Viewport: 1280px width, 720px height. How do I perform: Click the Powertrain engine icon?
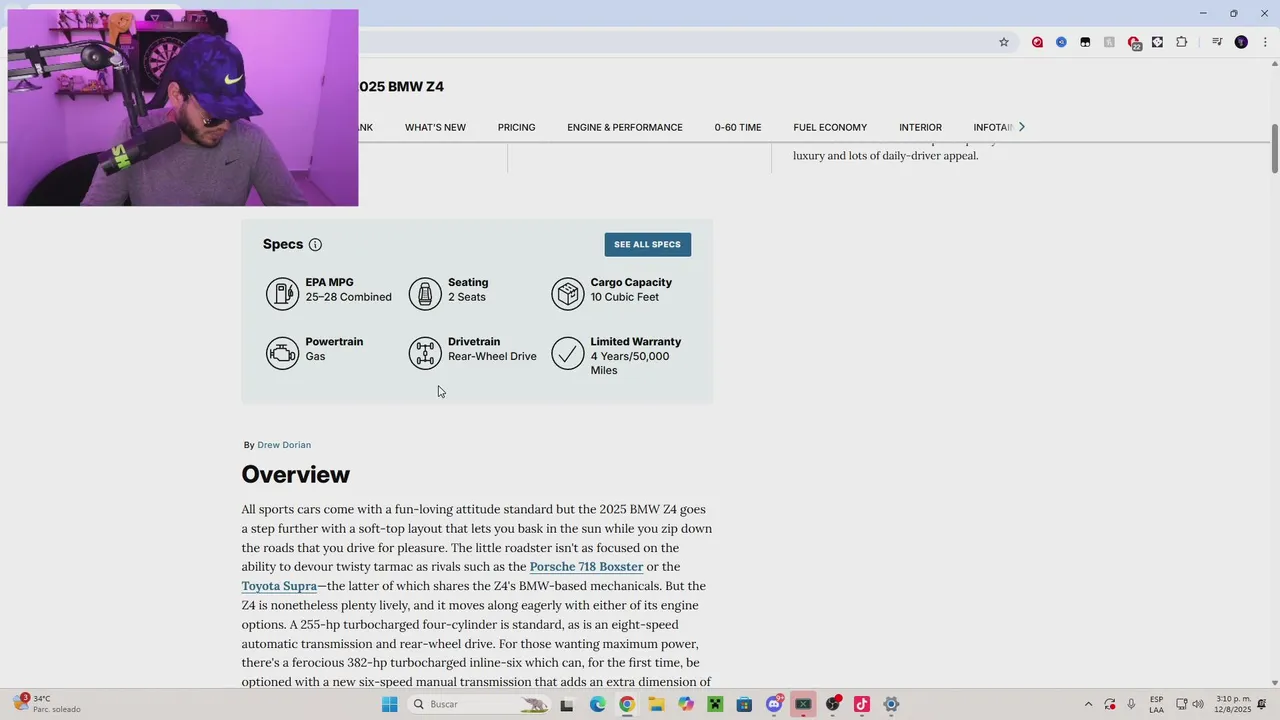[282, 353]
